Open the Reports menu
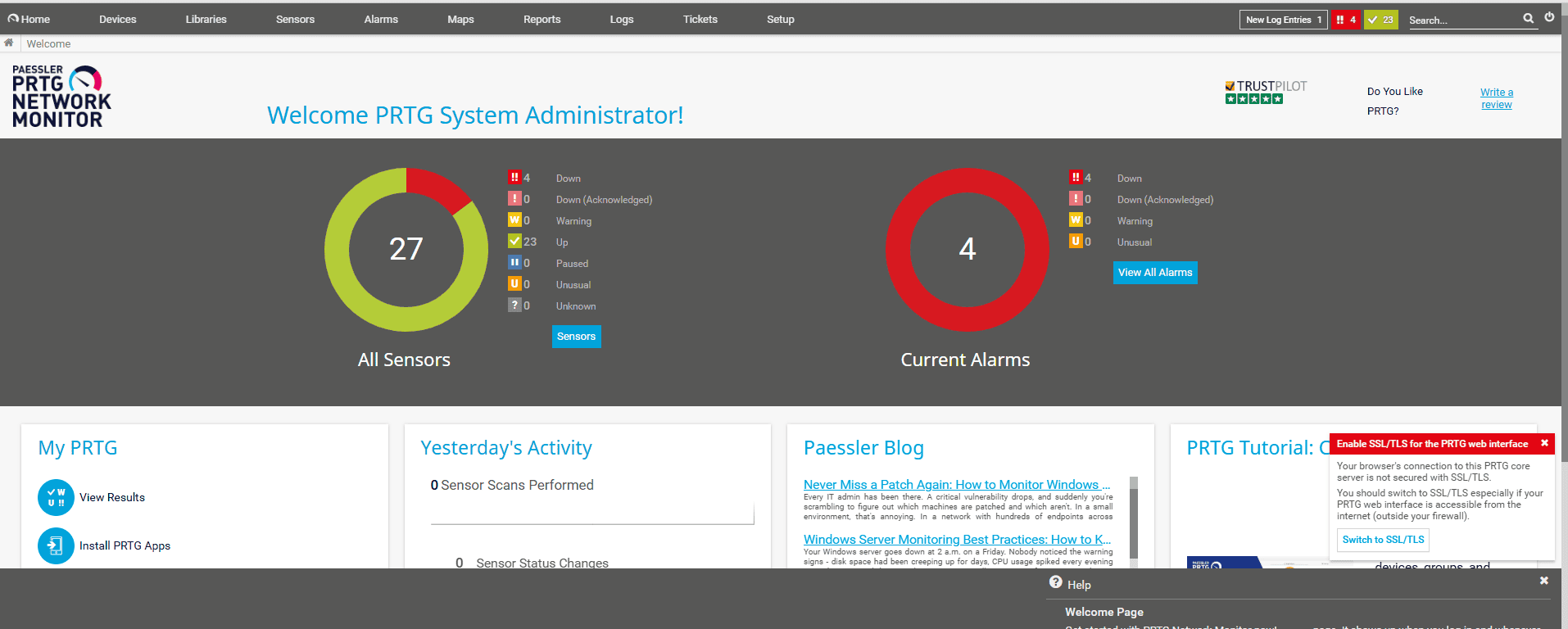This screenshot has width=1568, height=629. (542, 19)
